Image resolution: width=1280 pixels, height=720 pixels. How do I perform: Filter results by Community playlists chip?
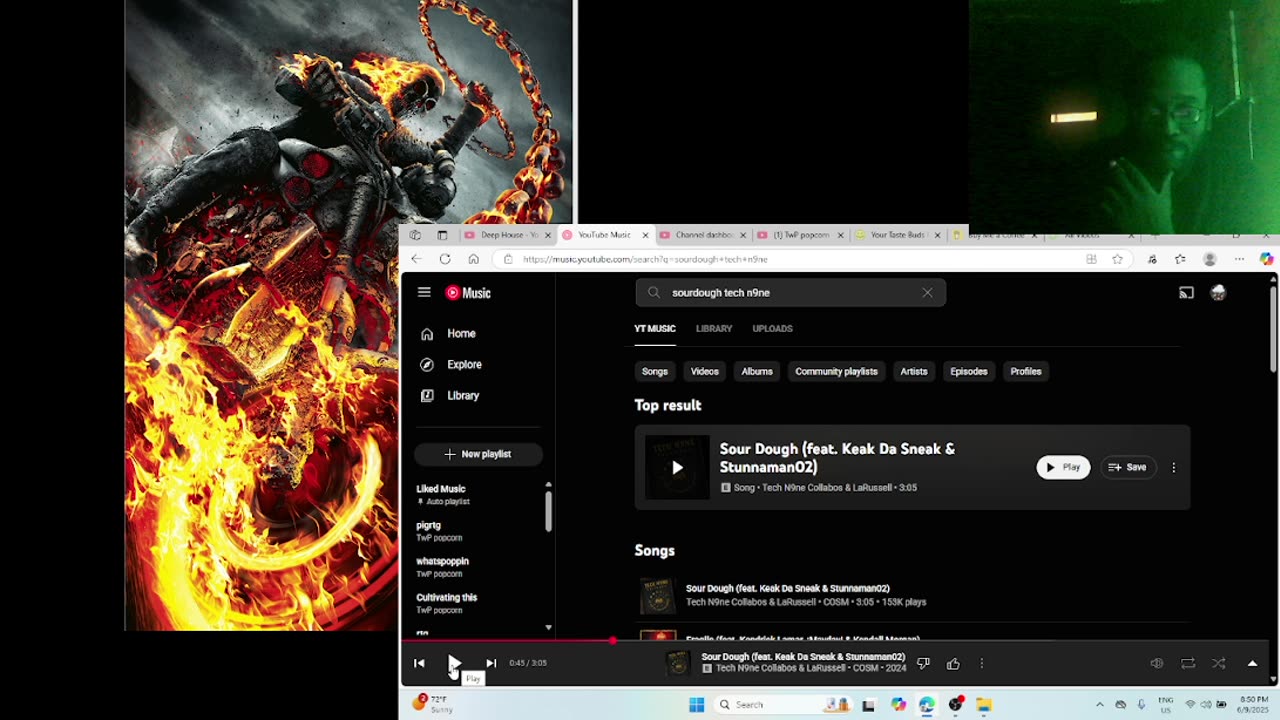click(836, 372)
